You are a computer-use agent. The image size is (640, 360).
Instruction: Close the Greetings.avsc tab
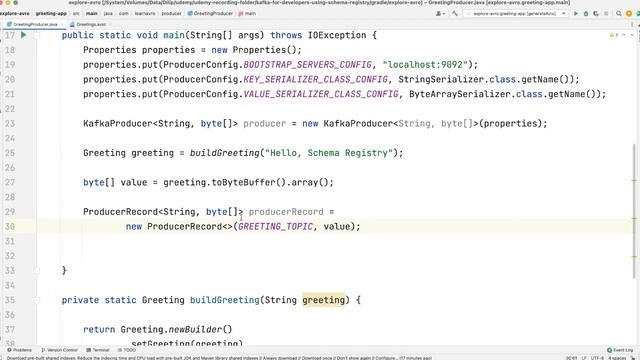(x=110, y=24)
